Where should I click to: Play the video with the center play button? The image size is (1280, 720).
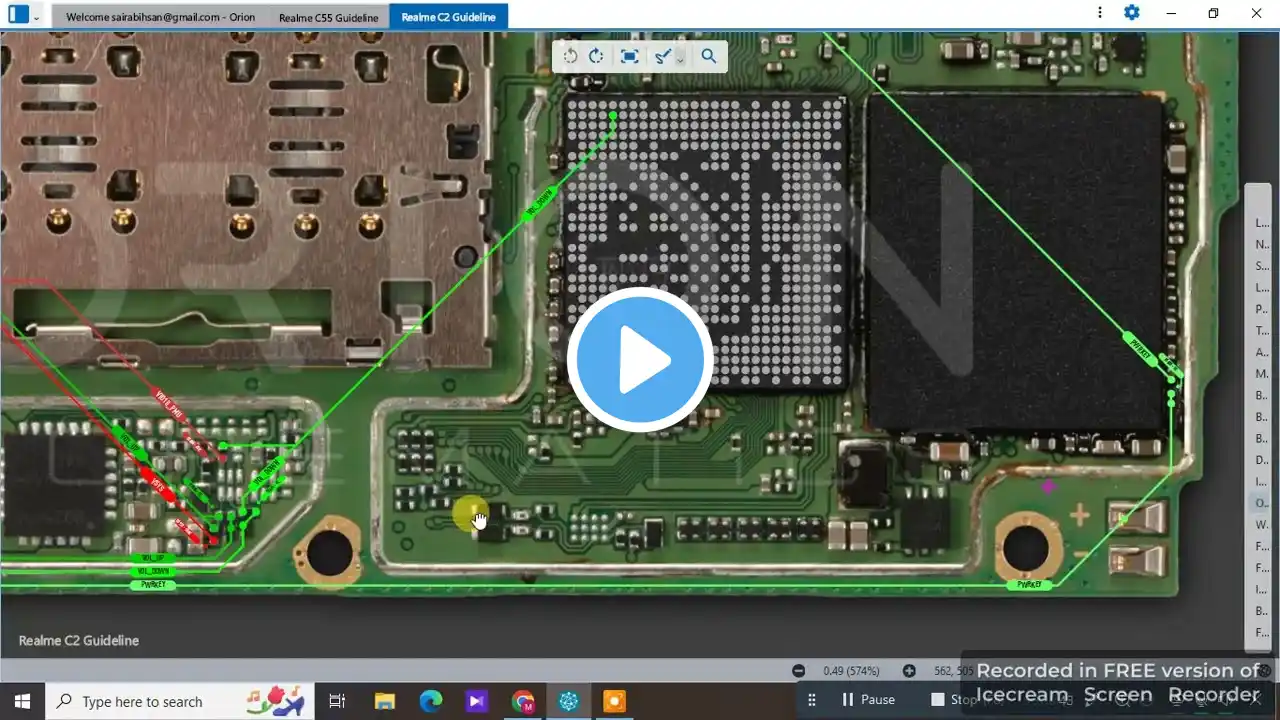click(640, 359)
